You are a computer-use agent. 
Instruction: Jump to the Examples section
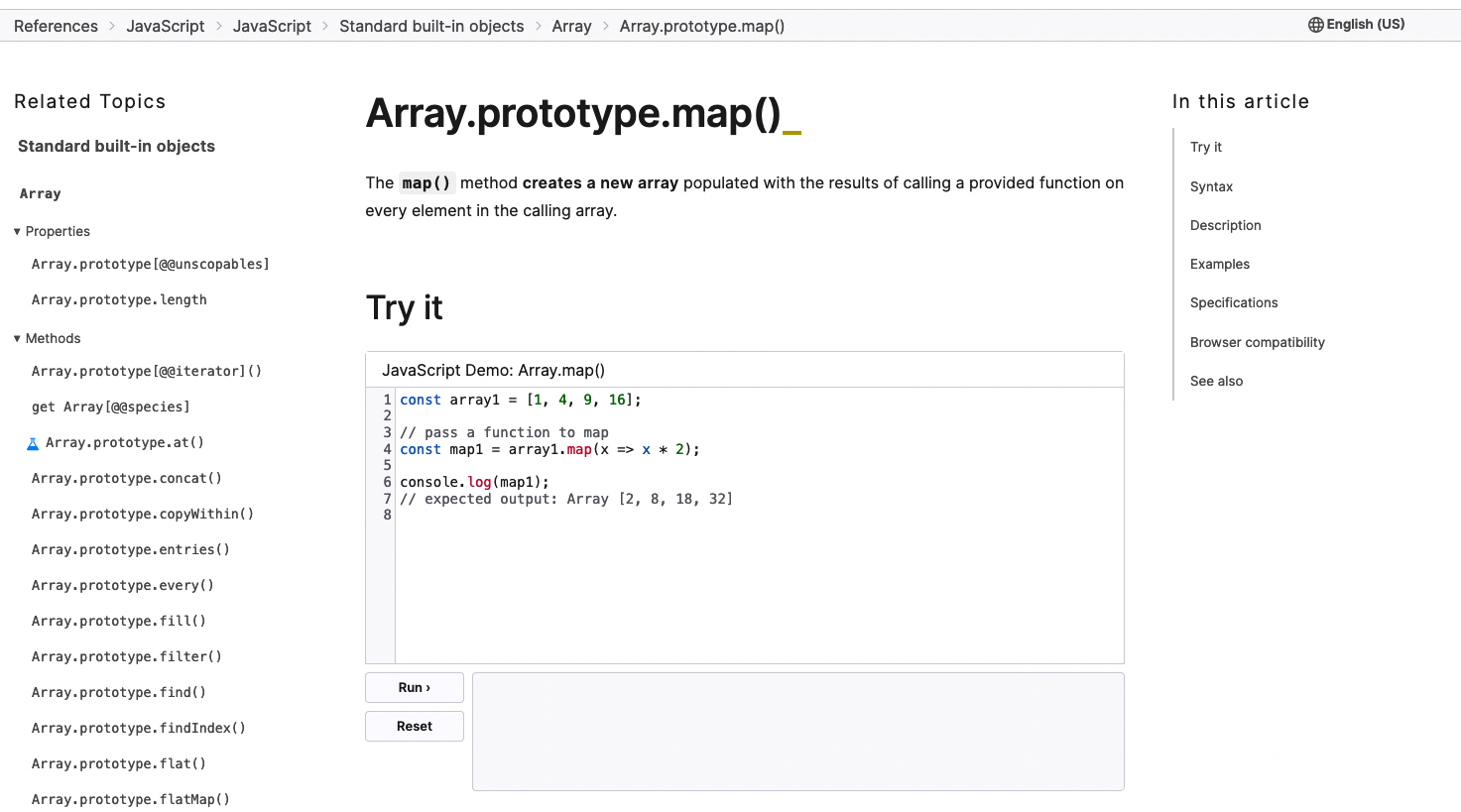click(1219, 264)
